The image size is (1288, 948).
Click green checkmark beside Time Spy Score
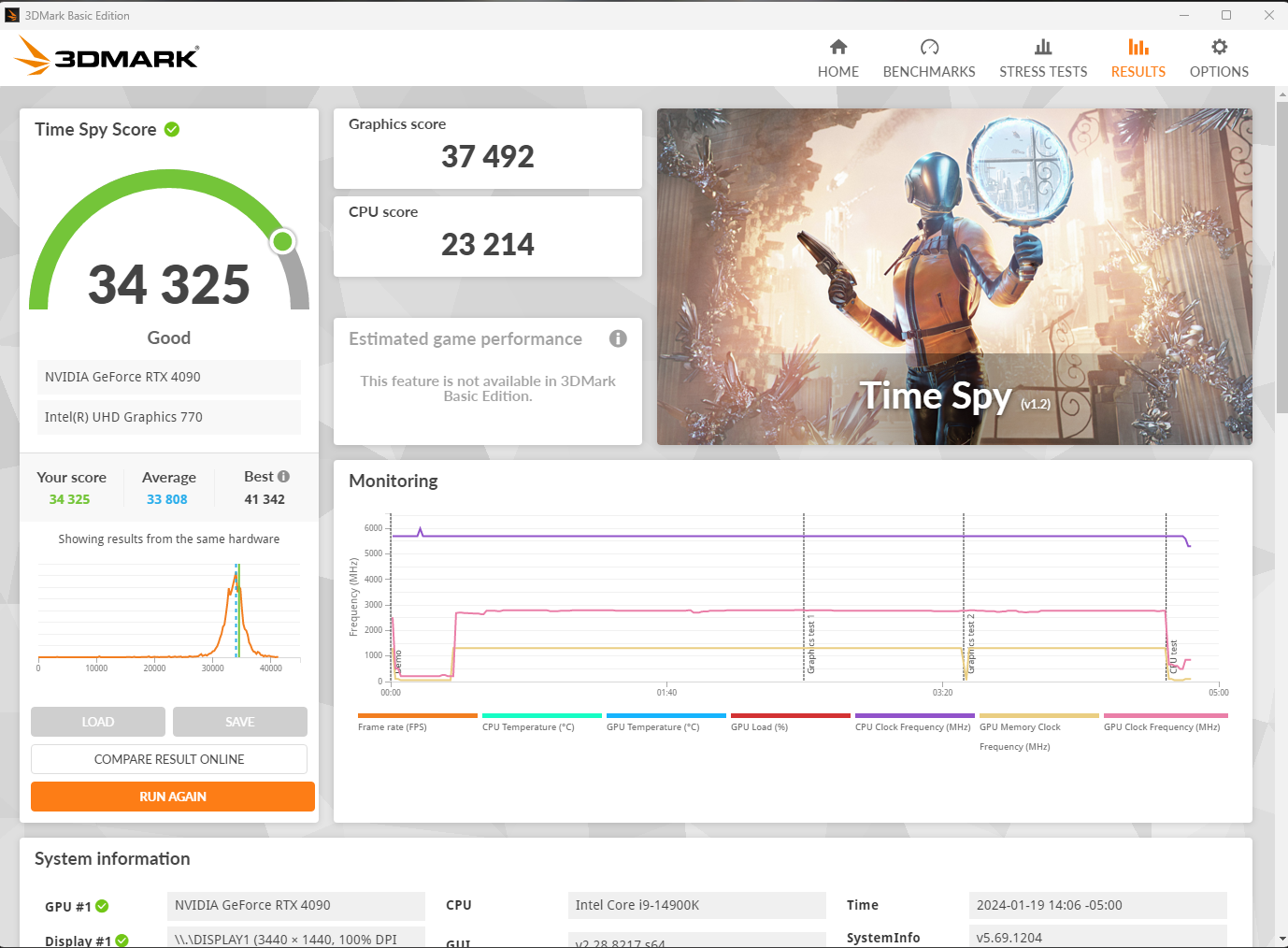tap(172, 130)
